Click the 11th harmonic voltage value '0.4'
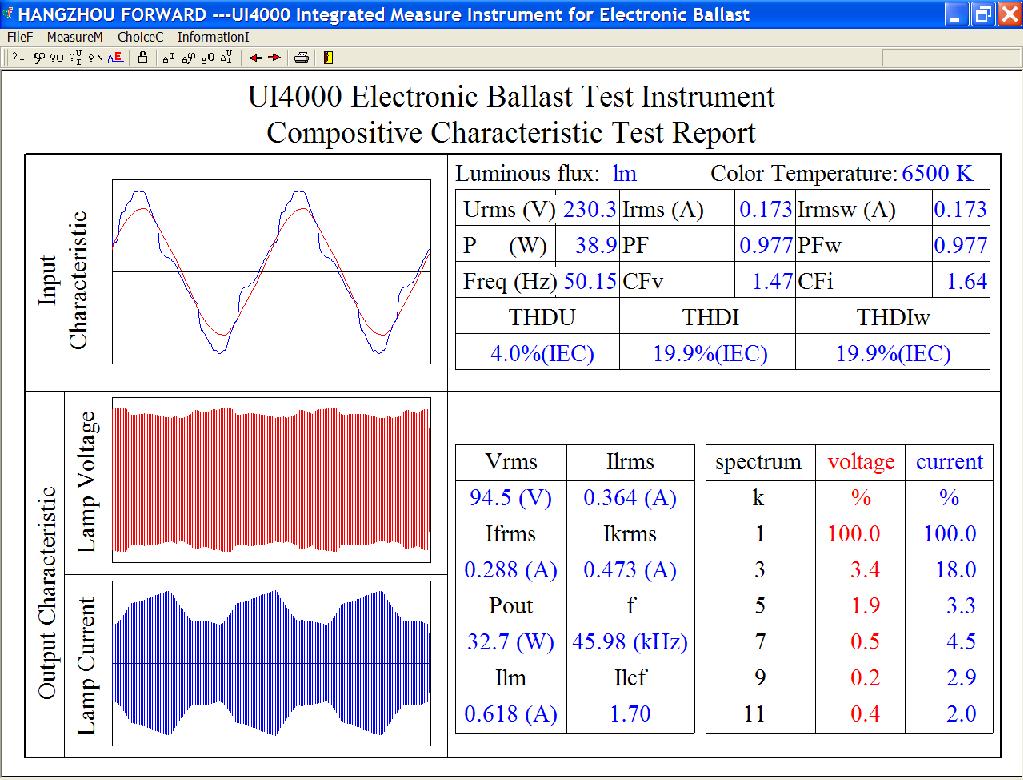The width and height of the screenshot is (1023, 780). (865, 714)
